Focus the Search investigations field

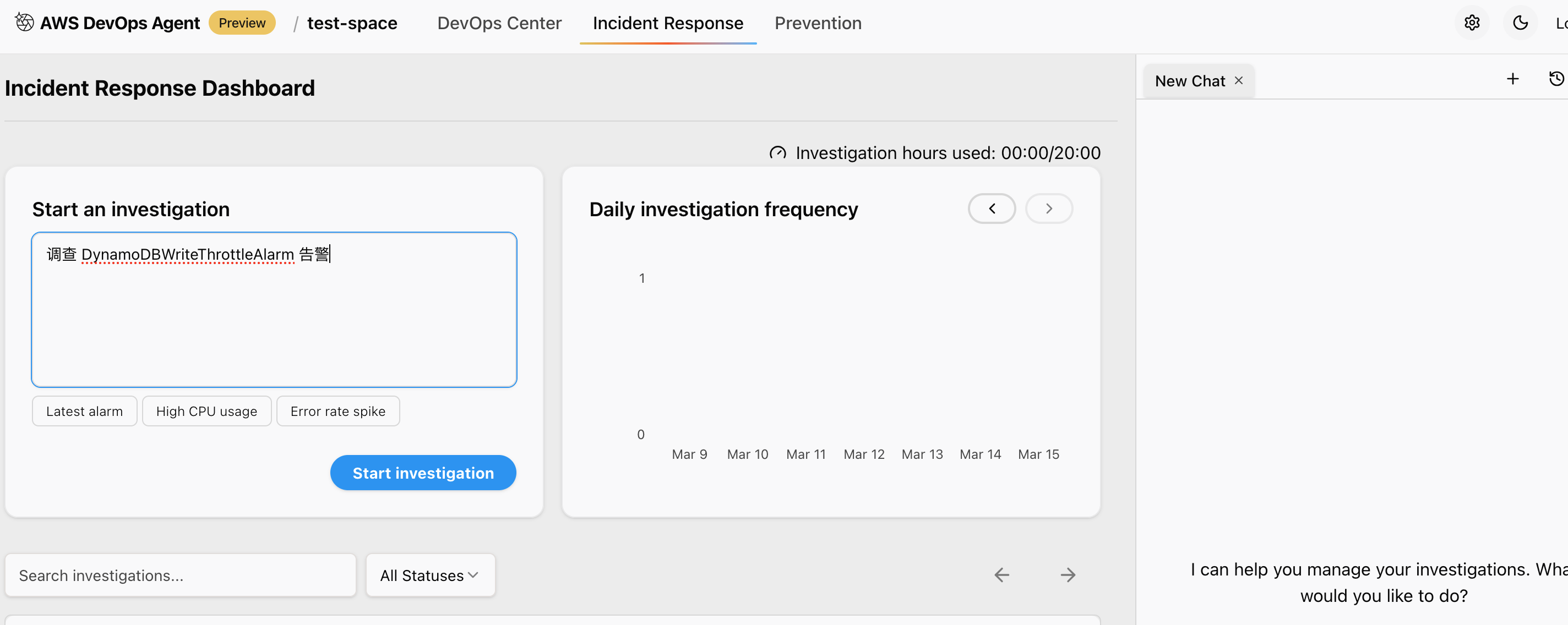coord(180,575)
